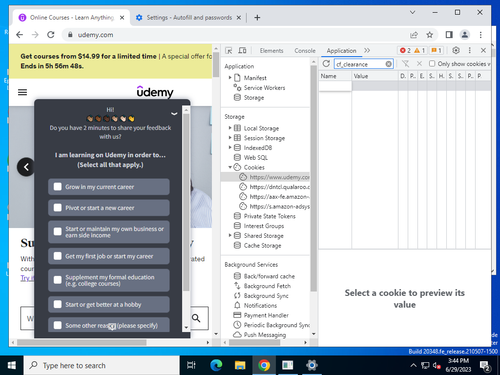This screenshot has height=375, width=500.
Task: Enable 'Only show cookies' checkbox
Action: pos(432,63)
